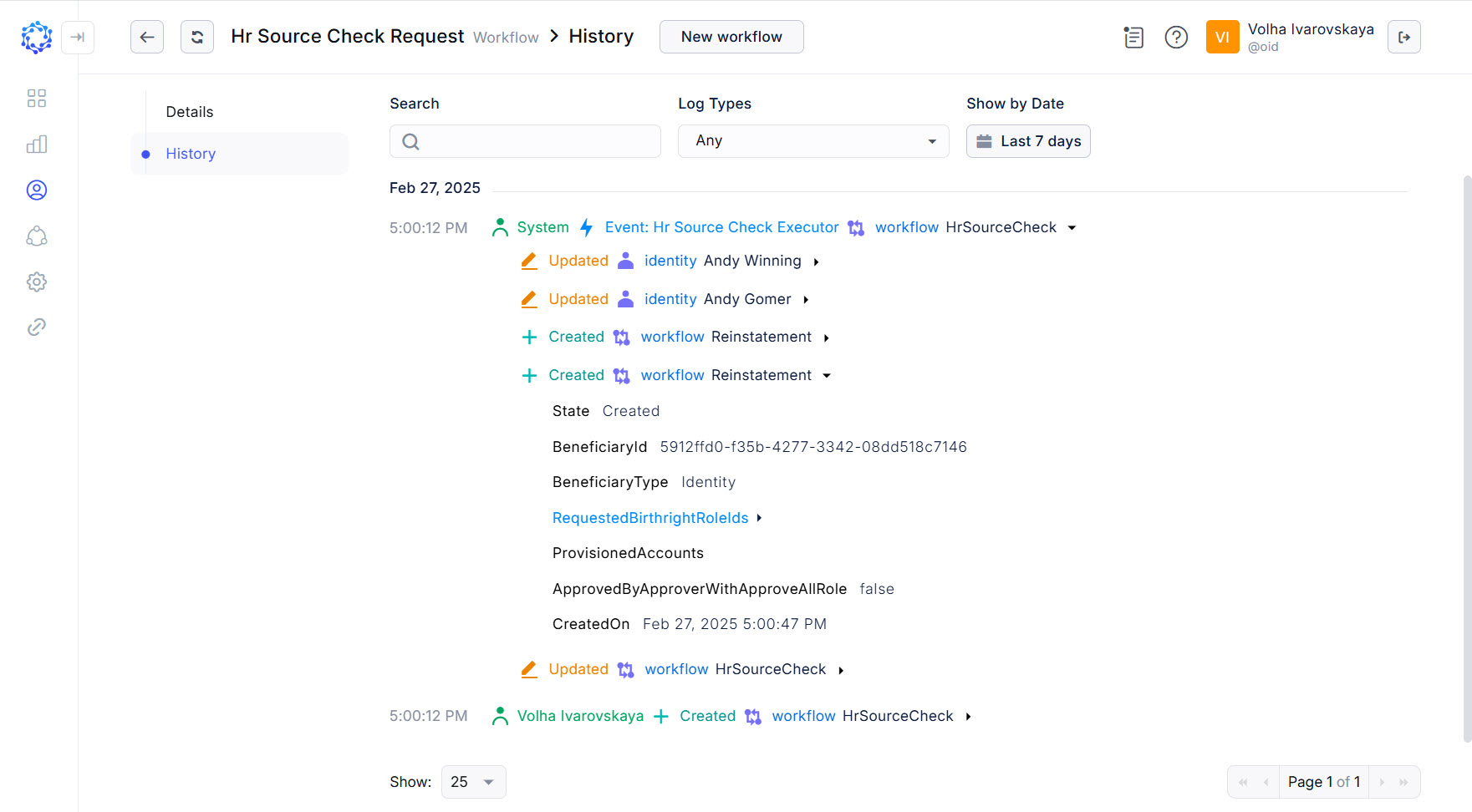
Task: Open the dashboard grid icon in sidebar
Action: (37, 98)
